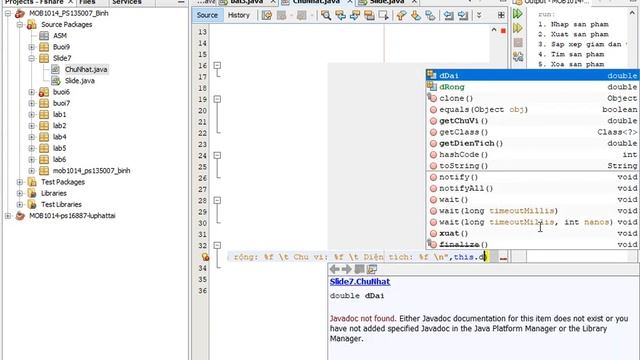The width and height of the screenshot is (640, 360).
Task: Choose getClass() completion
Action: point(532,132)
